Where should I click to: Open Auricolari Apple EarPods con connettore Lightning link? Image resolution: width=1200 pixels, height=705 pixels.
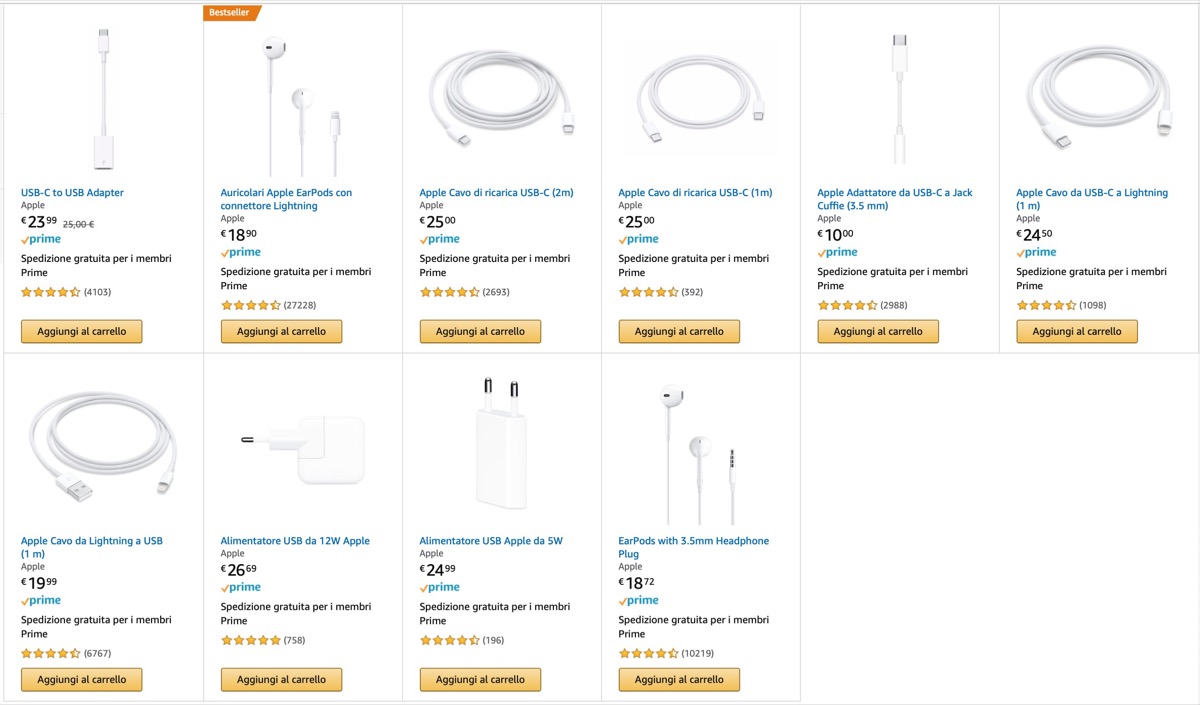click(286, 199)
